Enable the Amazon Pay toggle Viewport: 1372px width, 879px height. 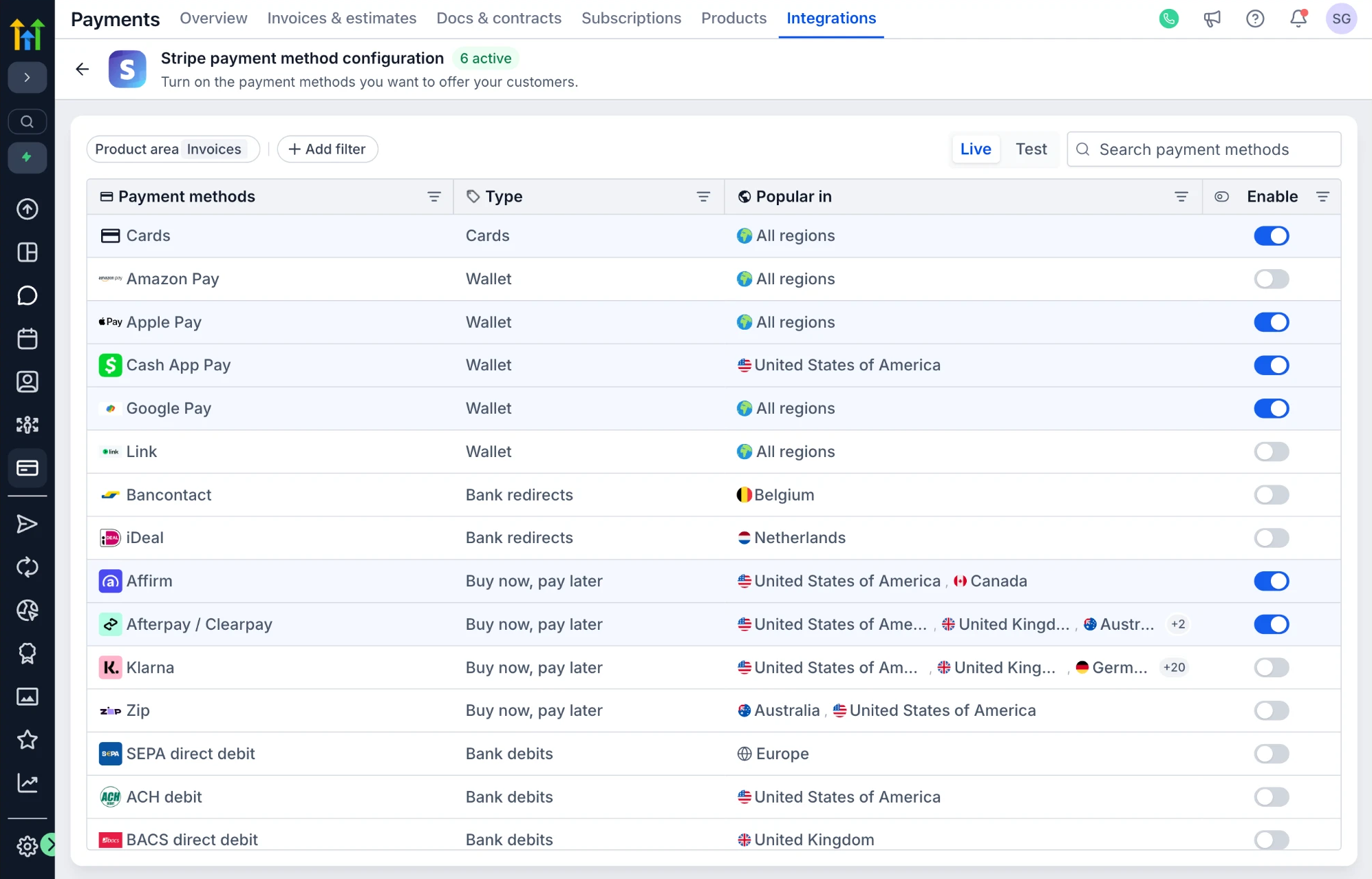pyautogui.click(x=1271, y=279)
